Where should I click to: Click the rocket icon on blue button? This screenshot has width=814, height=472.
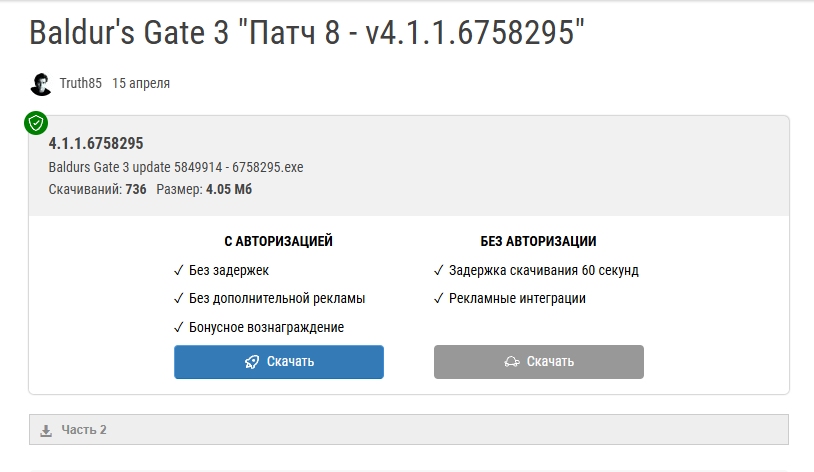pos(252,362)
